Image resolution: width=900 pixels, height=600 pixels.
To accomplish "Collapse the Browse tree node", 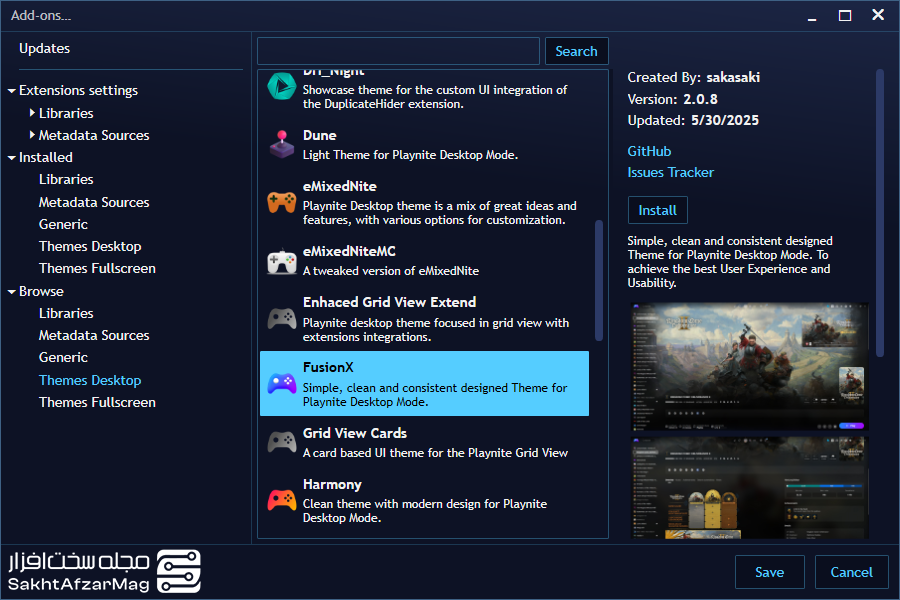I will [11, 292].
